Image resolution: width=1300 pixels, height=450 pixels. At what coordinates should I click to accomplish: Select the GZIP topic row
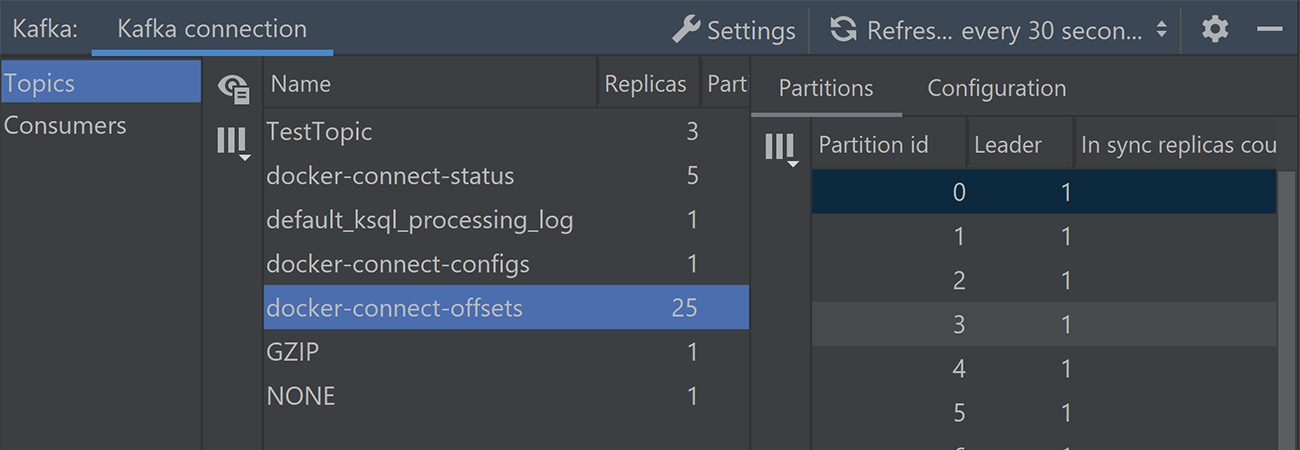click(506, 352)
